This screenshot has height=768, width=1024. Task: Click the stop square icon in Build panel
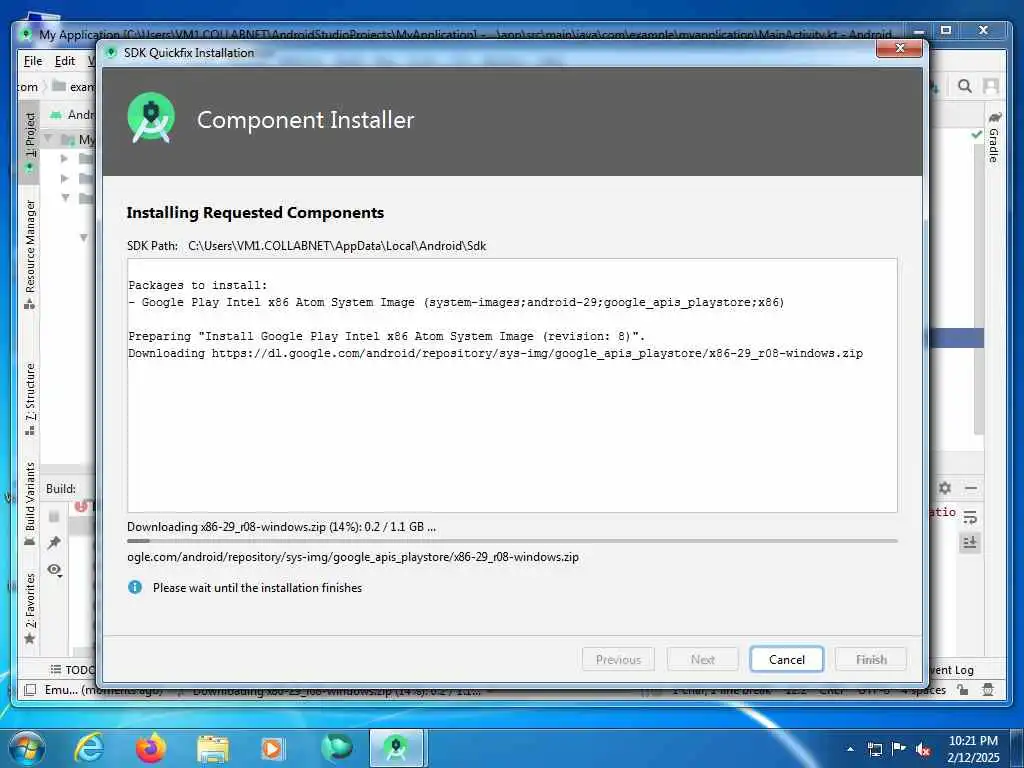54,517
